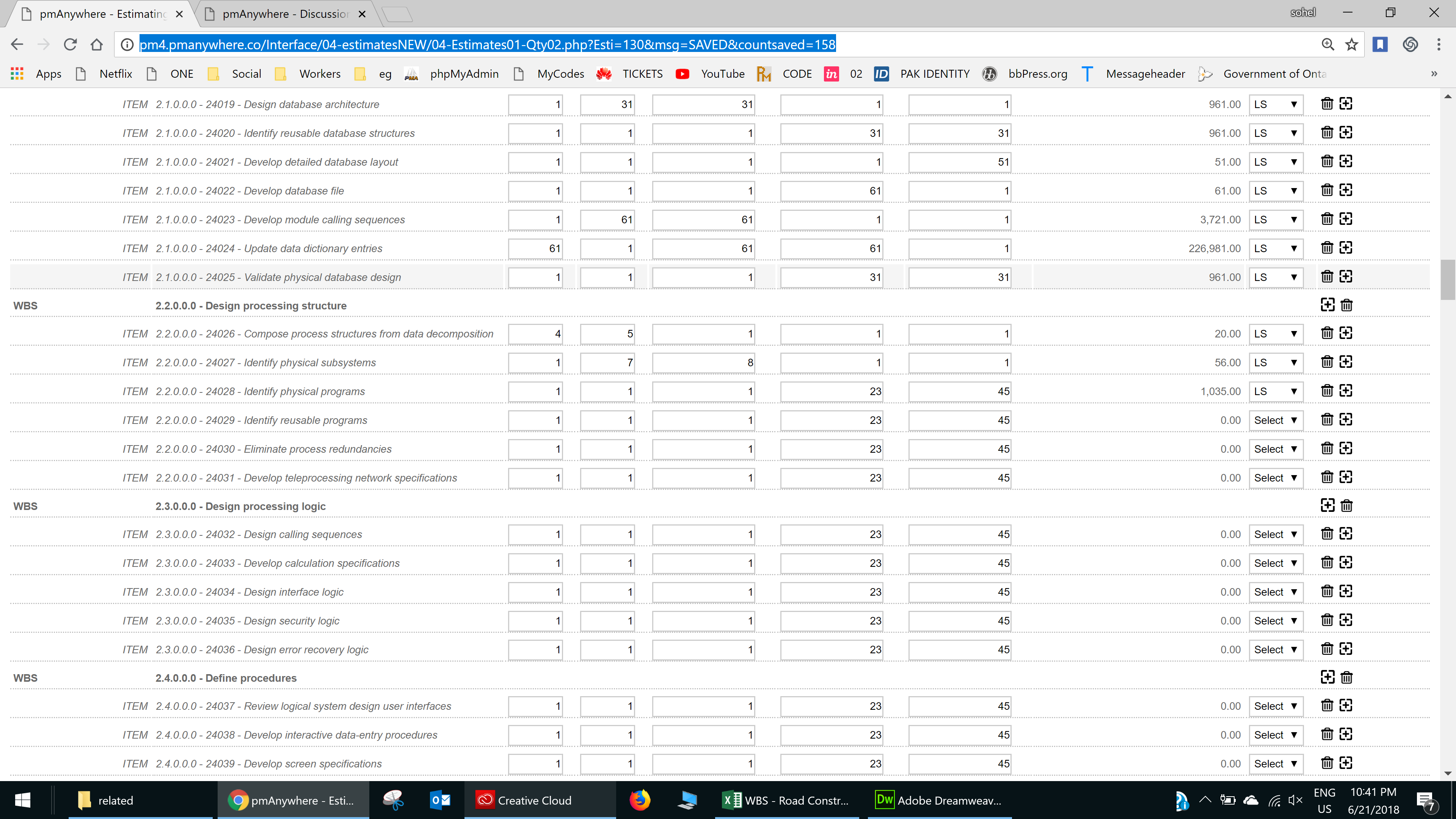Click first quantity field of item 24026
Screen dimensions: 1456x819
point(535,334)
